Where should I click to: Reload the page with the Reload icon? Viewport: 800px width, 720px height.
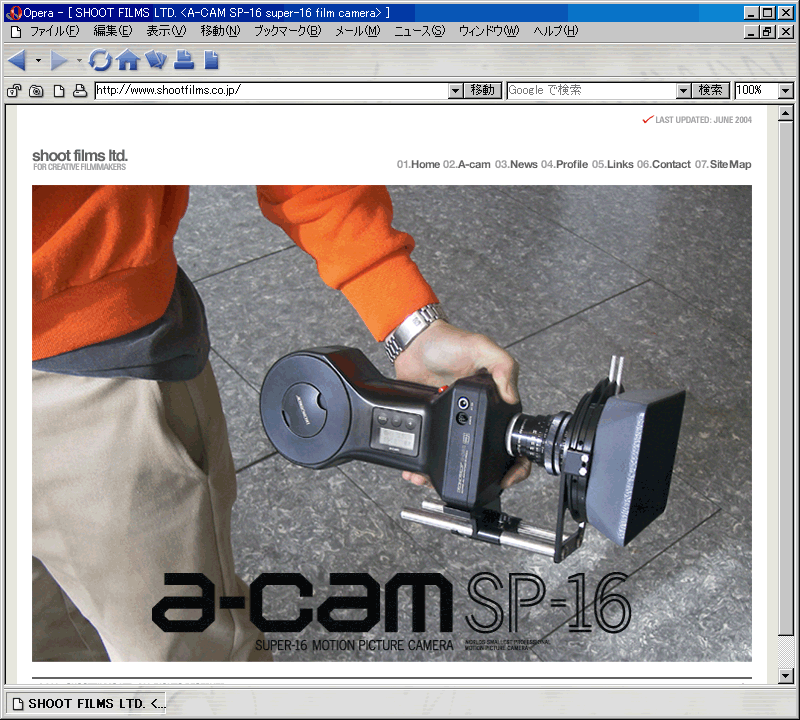click(100, 60)
